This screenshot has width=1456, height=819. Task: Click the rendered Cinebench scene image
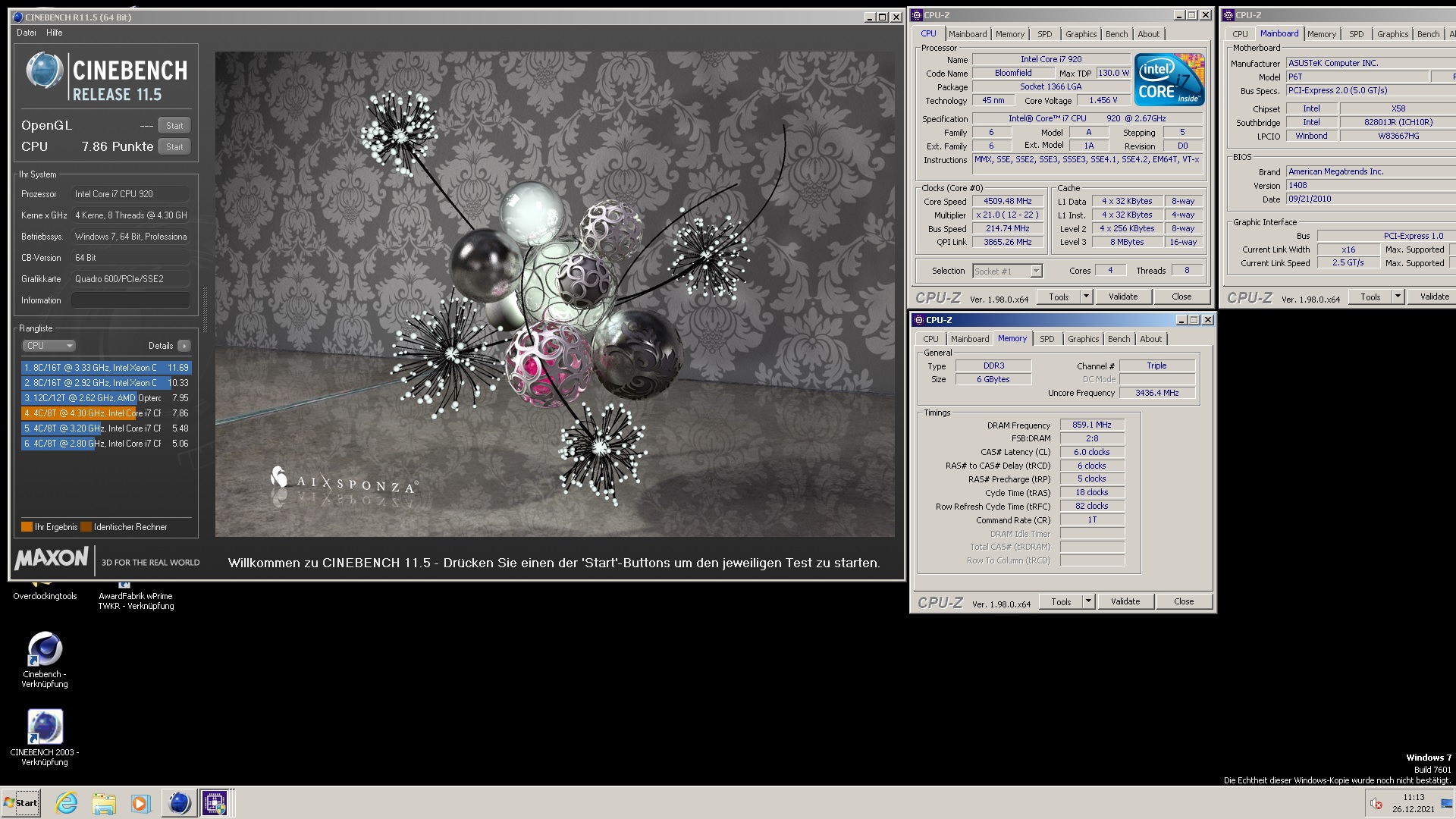(x=554, y=294)
